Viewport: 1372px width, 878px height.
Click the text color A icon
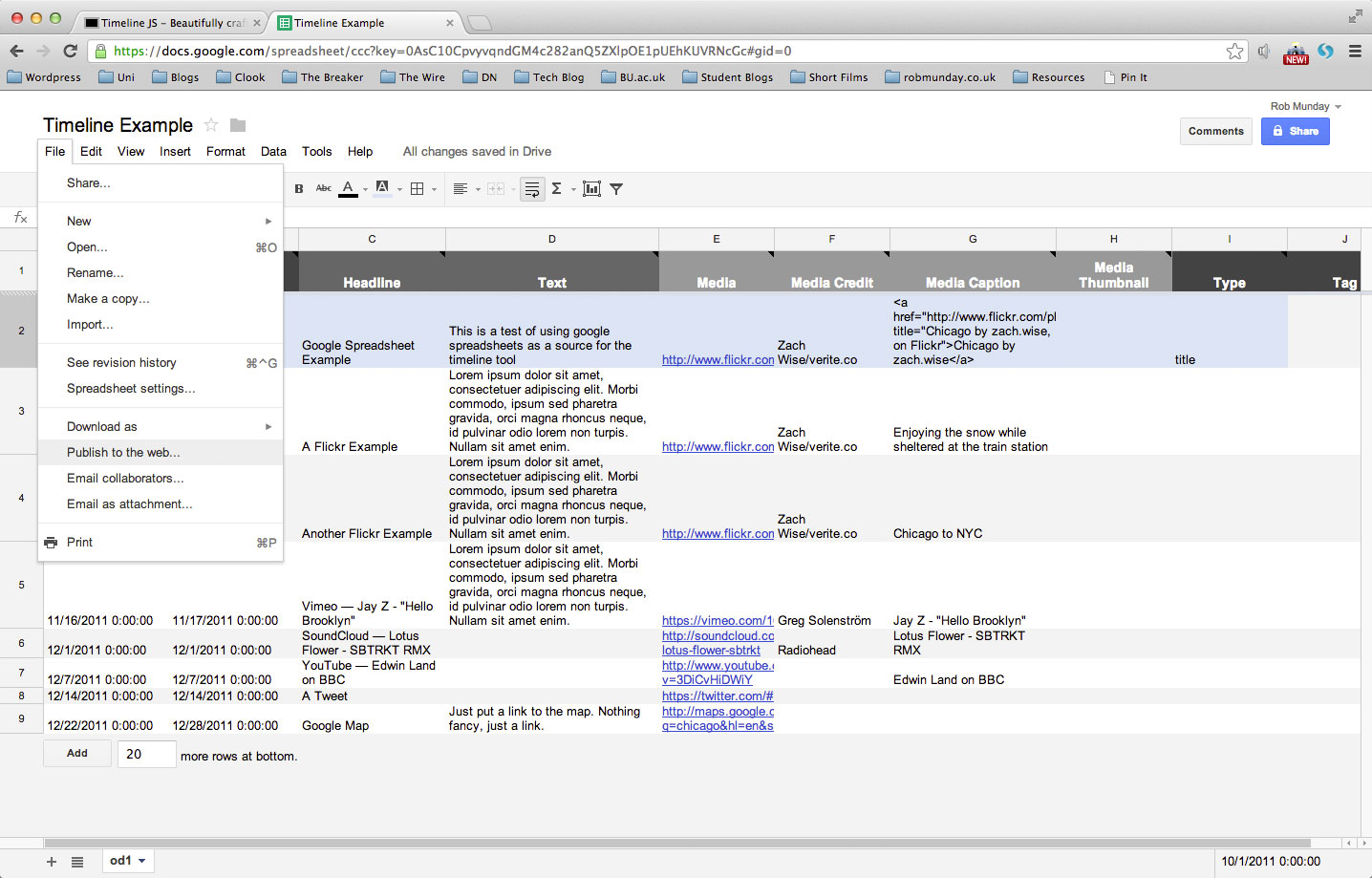pyautogui.click(x=349, y=189)
